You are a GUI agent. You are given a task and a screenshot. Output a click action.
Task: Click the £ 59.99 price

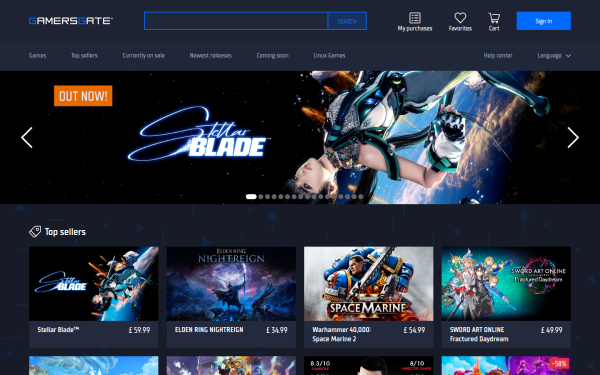(139, 330)
